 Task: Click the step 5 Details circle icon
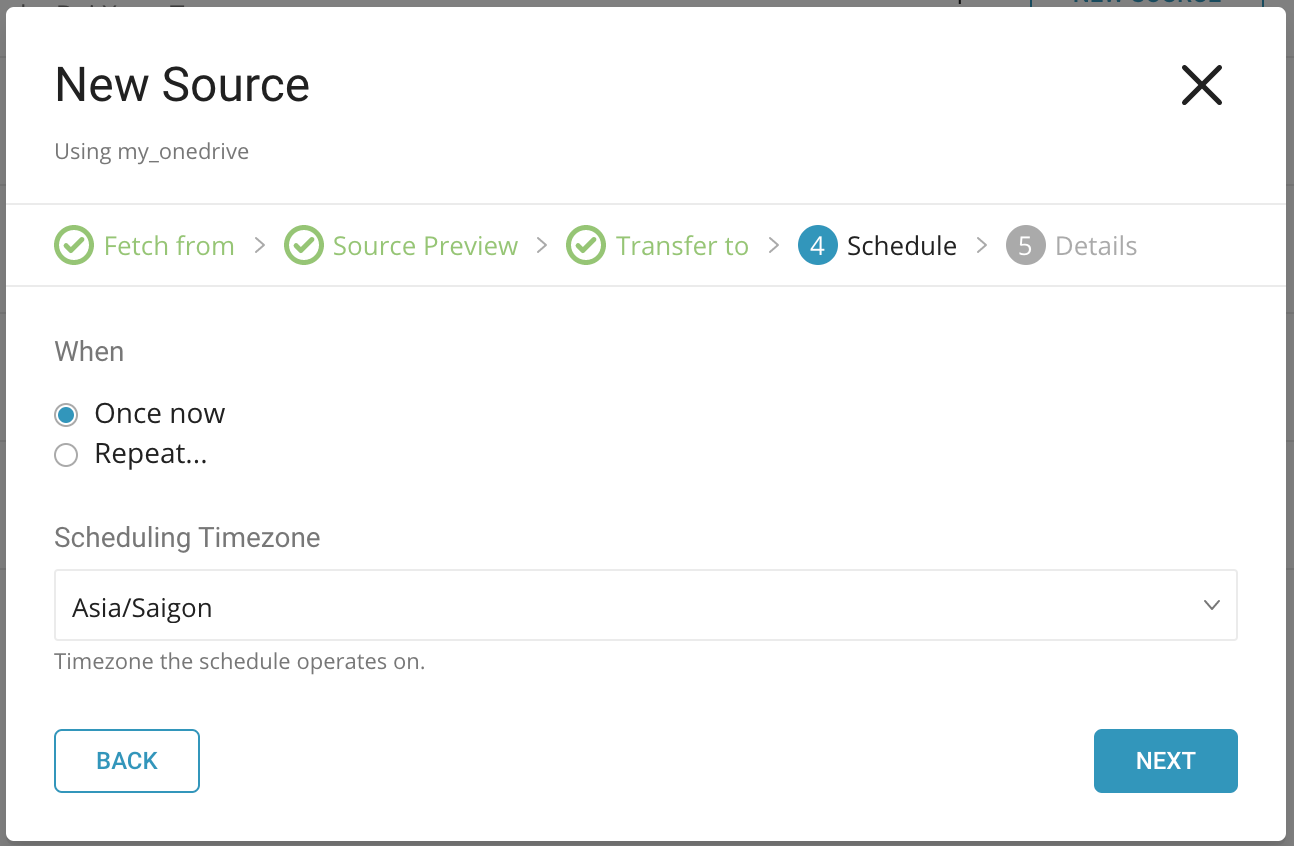point(1025,246)
